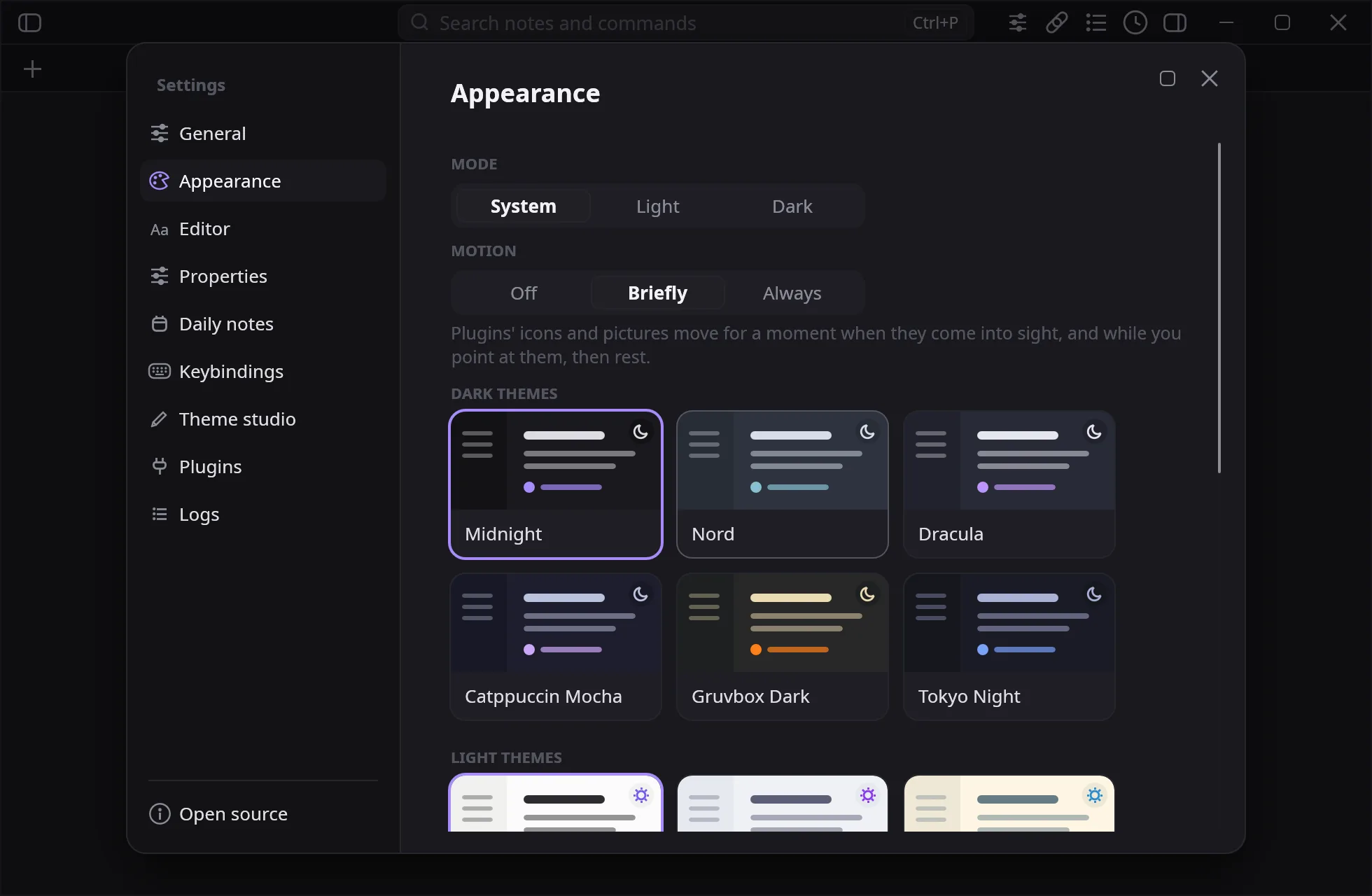1372x896 pixels.
Task: Open Properties settings section
Action: (x=263, y=276)
